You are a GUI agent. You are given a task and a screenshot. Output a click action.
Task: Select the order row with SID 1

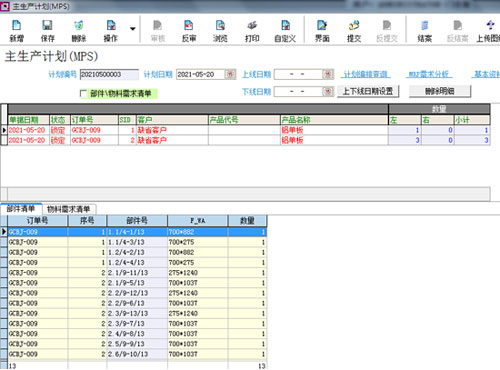249,130
